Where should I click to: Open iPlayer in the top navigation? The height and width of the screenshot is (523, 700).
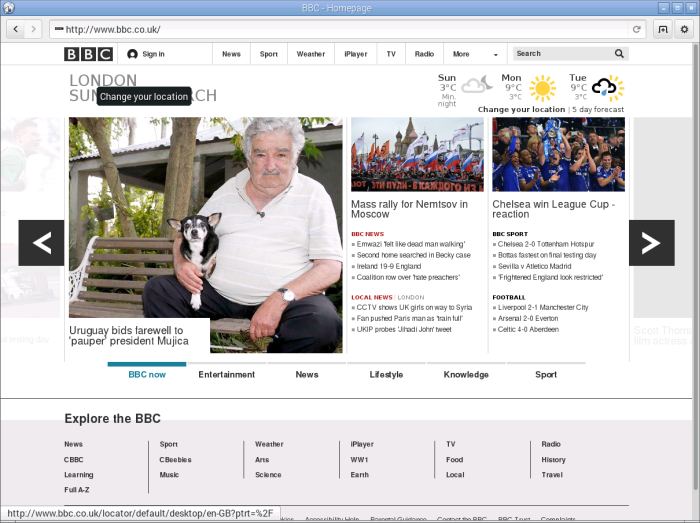(x=356, y=54)
